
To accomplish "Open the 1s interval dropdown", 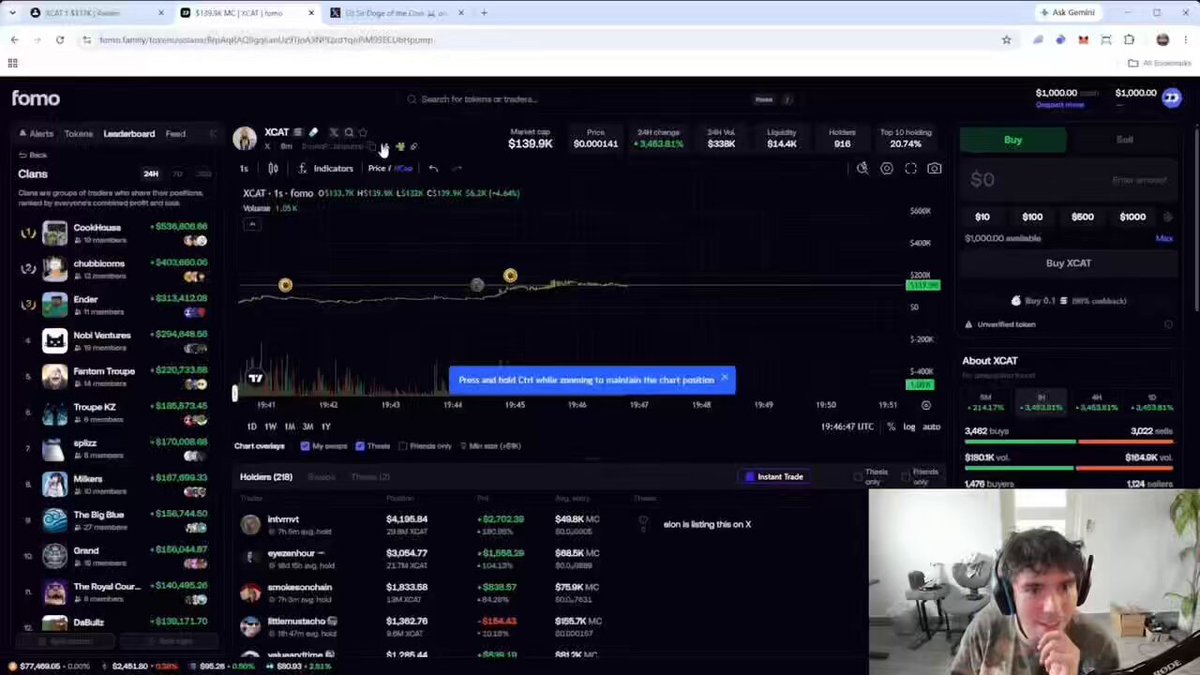I will pyautogui.click(x=244, y=168).
